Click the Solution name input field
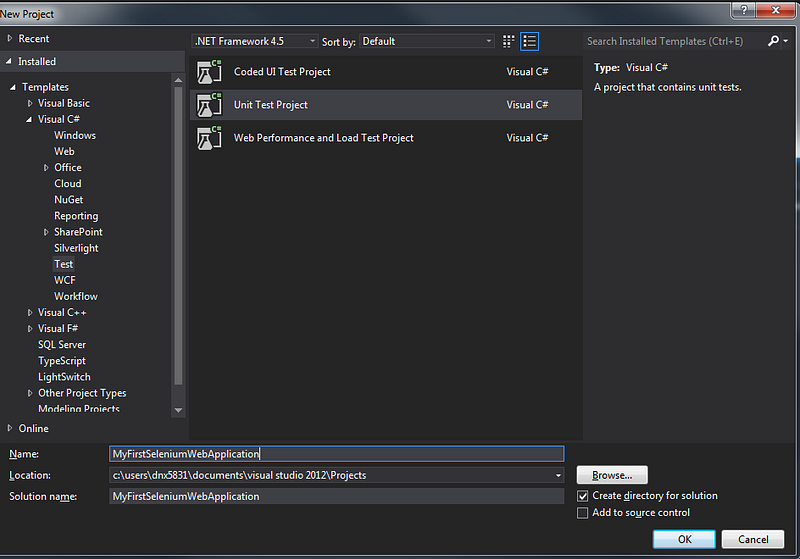 (x=337, y=496)
